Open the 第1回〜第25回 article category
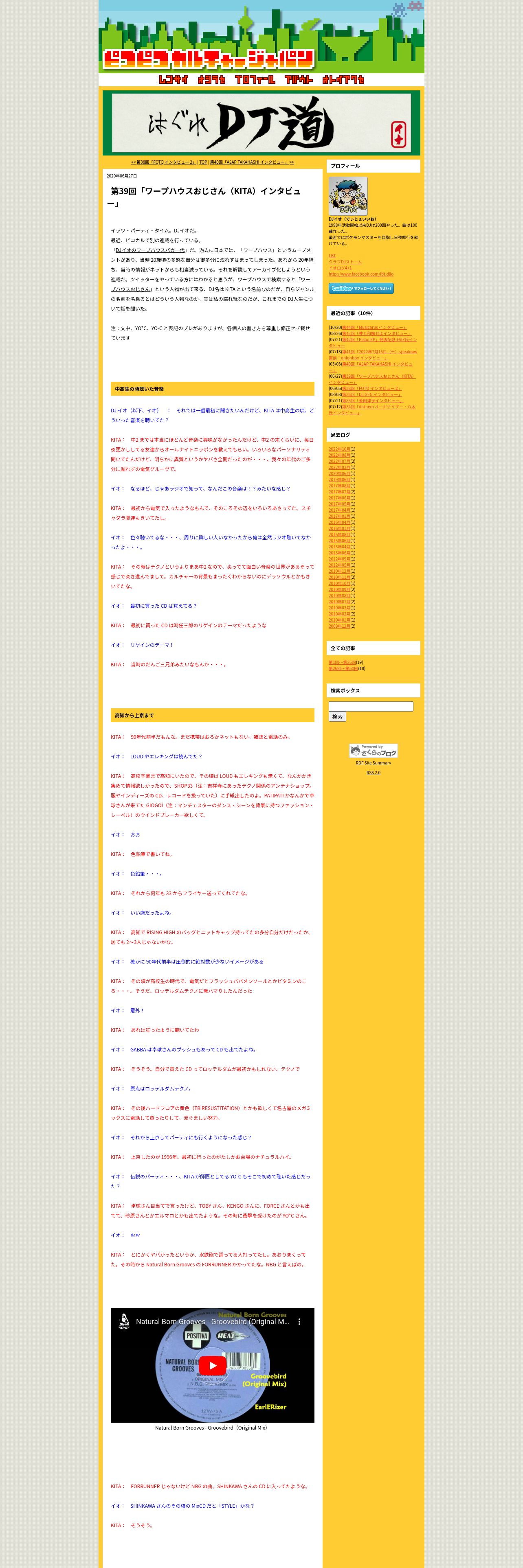 point(342,662)
